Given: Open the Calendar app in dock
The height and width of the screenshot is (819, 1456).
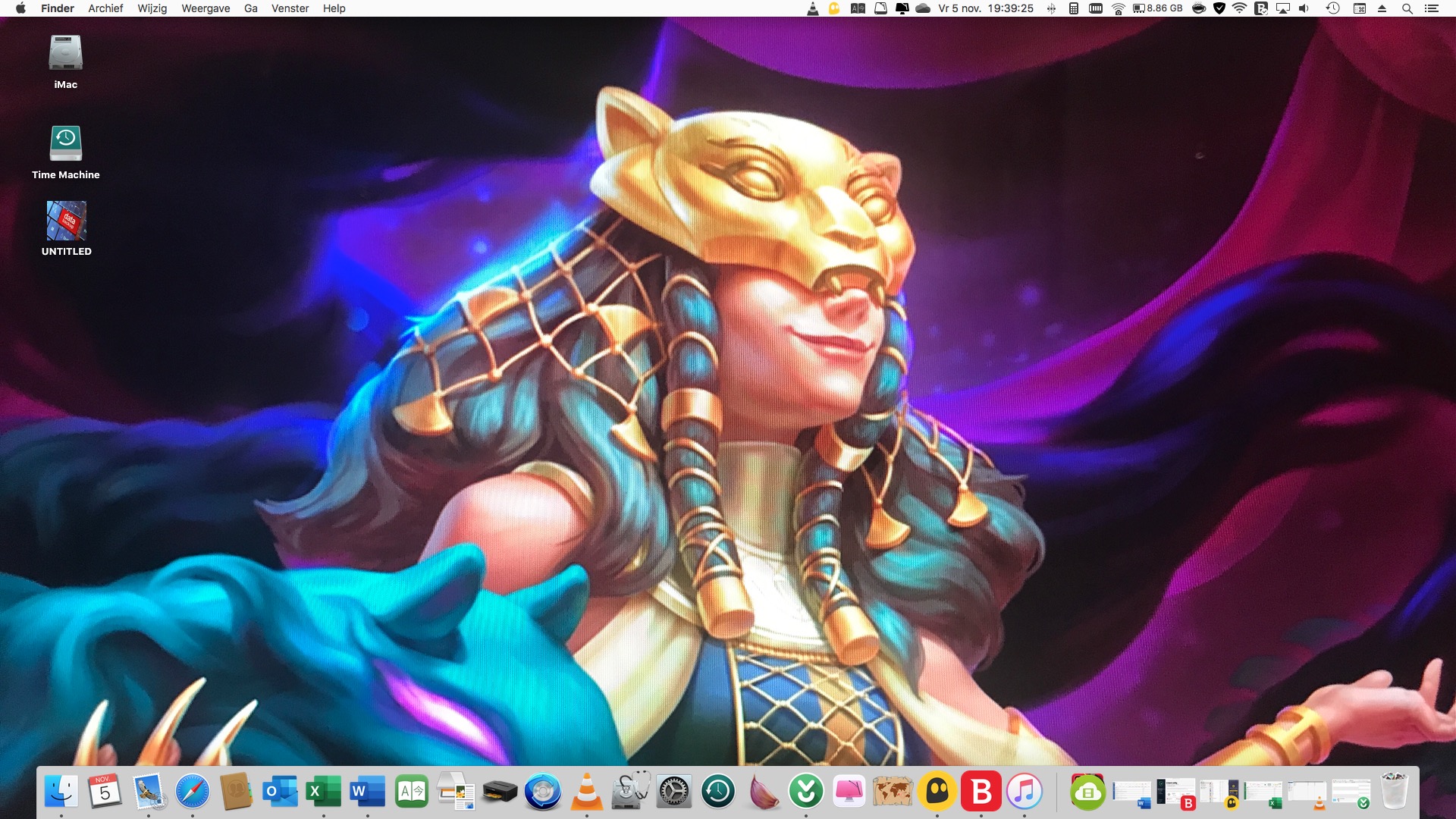Looking at the screenshot, I should point(105,792).
